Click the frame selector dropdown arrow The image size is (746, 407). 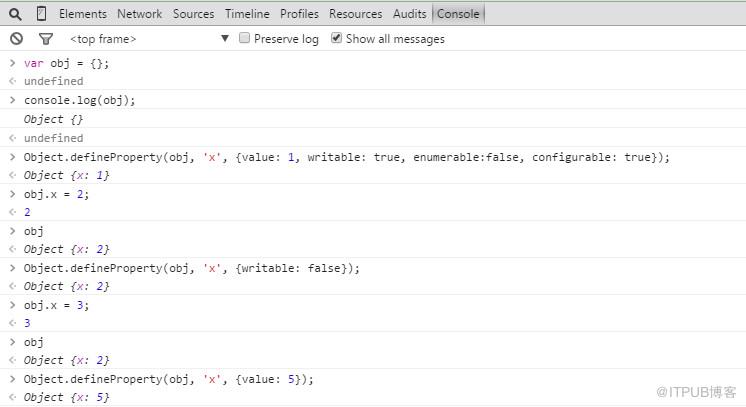225,38
